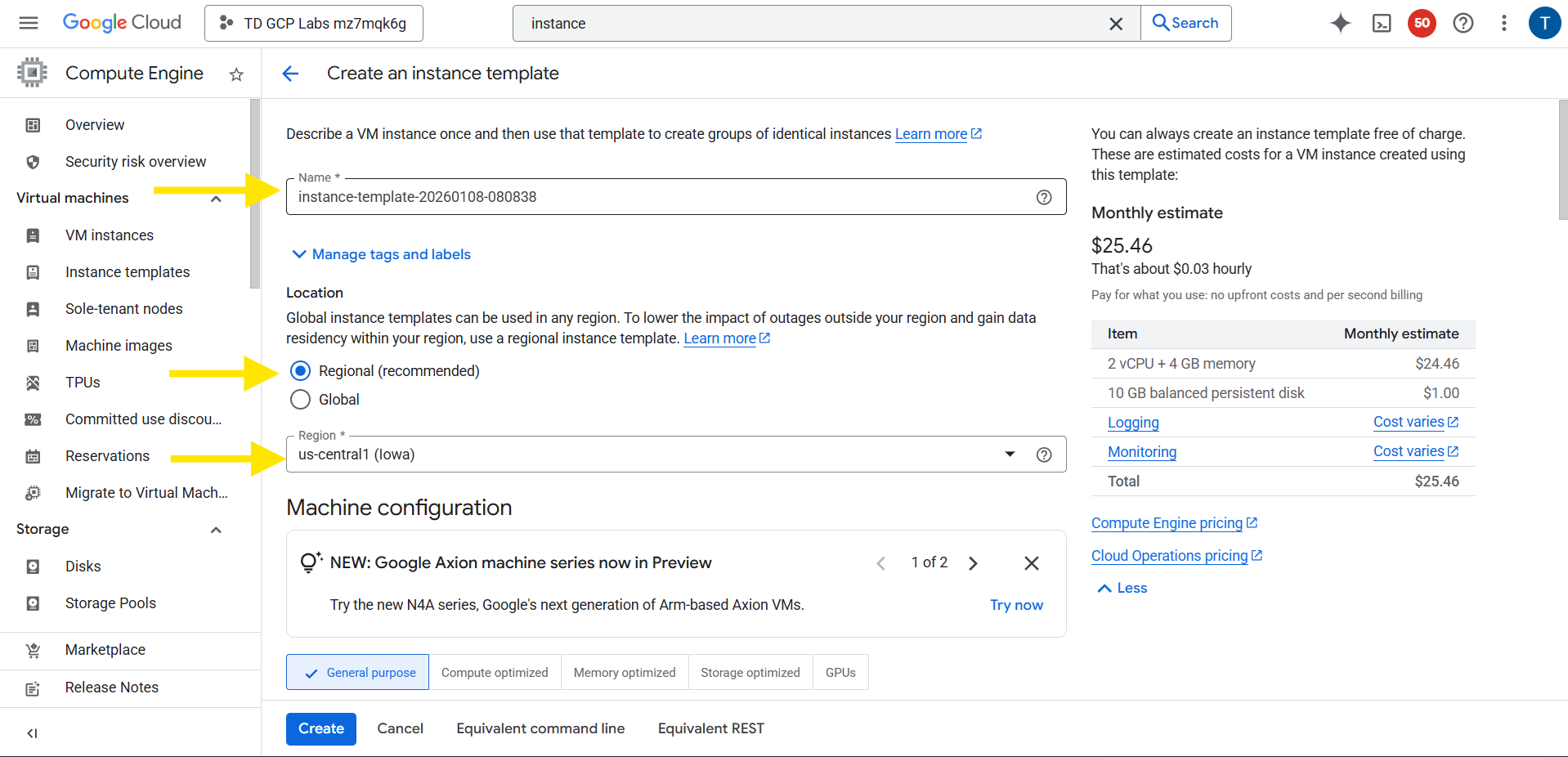
Task: Collapse the Virtual machines sidebar section
Action: (x=216, y=199)
